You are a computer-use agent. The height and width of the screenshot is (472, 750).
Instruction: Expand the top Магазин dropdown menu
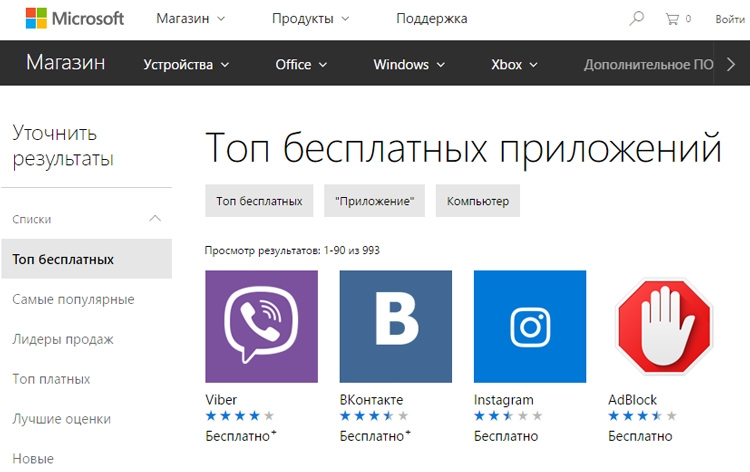(x=190, y=19)
